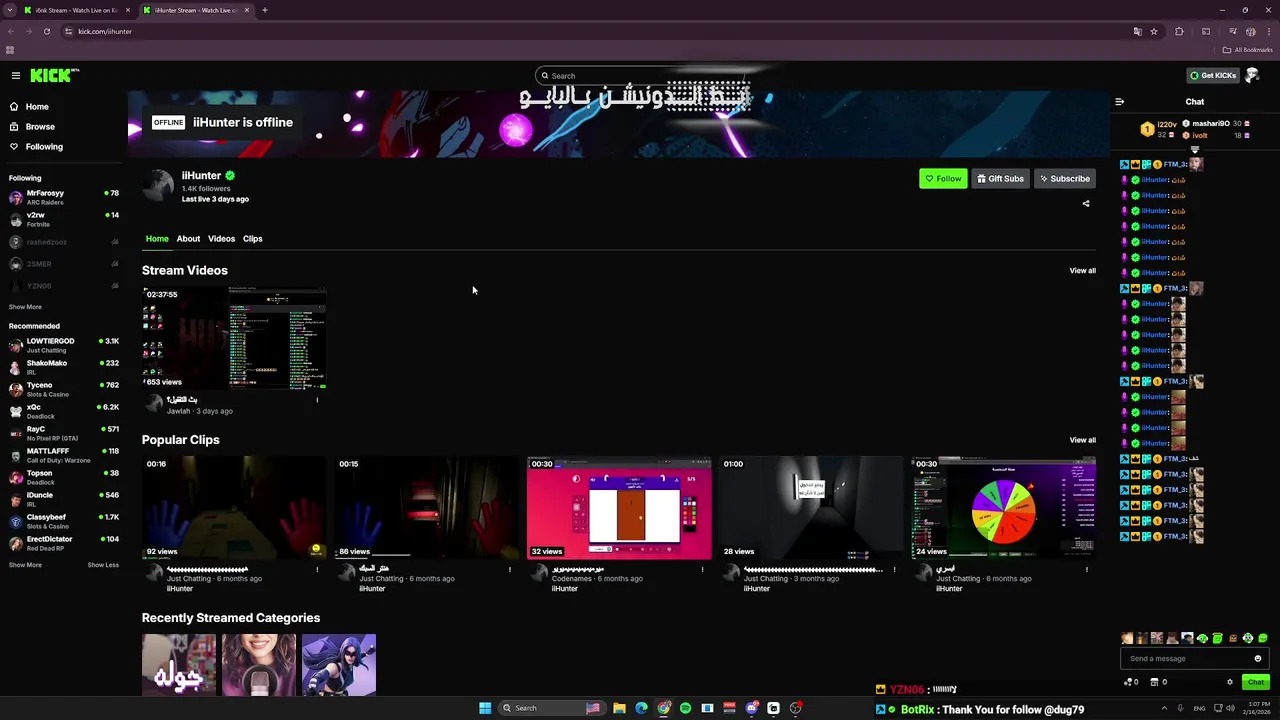Collapse the chat panel with the arrow icon
The width and height of the screenshot is (1280, 720).
[x=1119, y=102]
